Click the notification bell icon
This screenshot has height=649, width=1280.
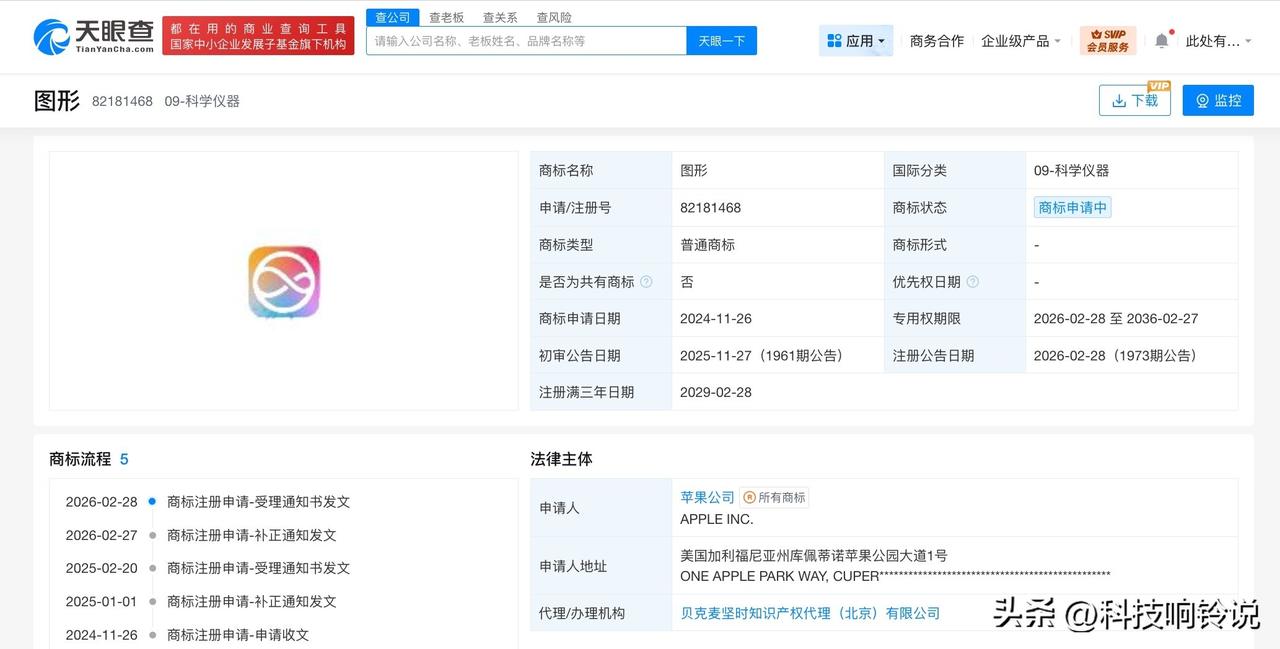[1160, 37]
